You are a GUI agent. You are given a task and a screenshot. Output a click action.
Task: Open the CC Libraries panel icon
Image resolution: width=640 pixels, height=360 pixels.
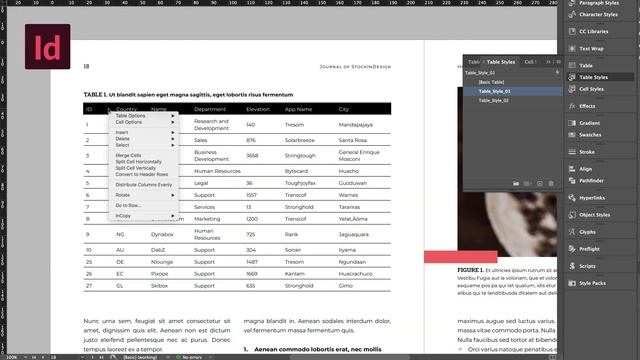pos(572,31)
